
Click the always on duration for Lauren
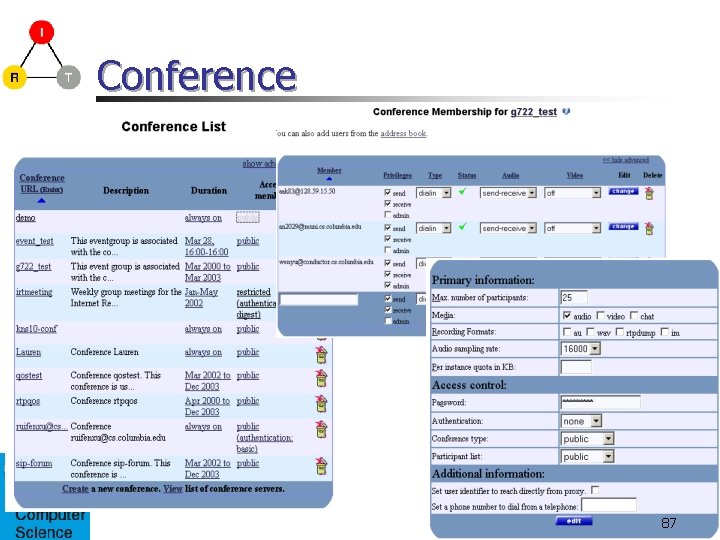203,352
